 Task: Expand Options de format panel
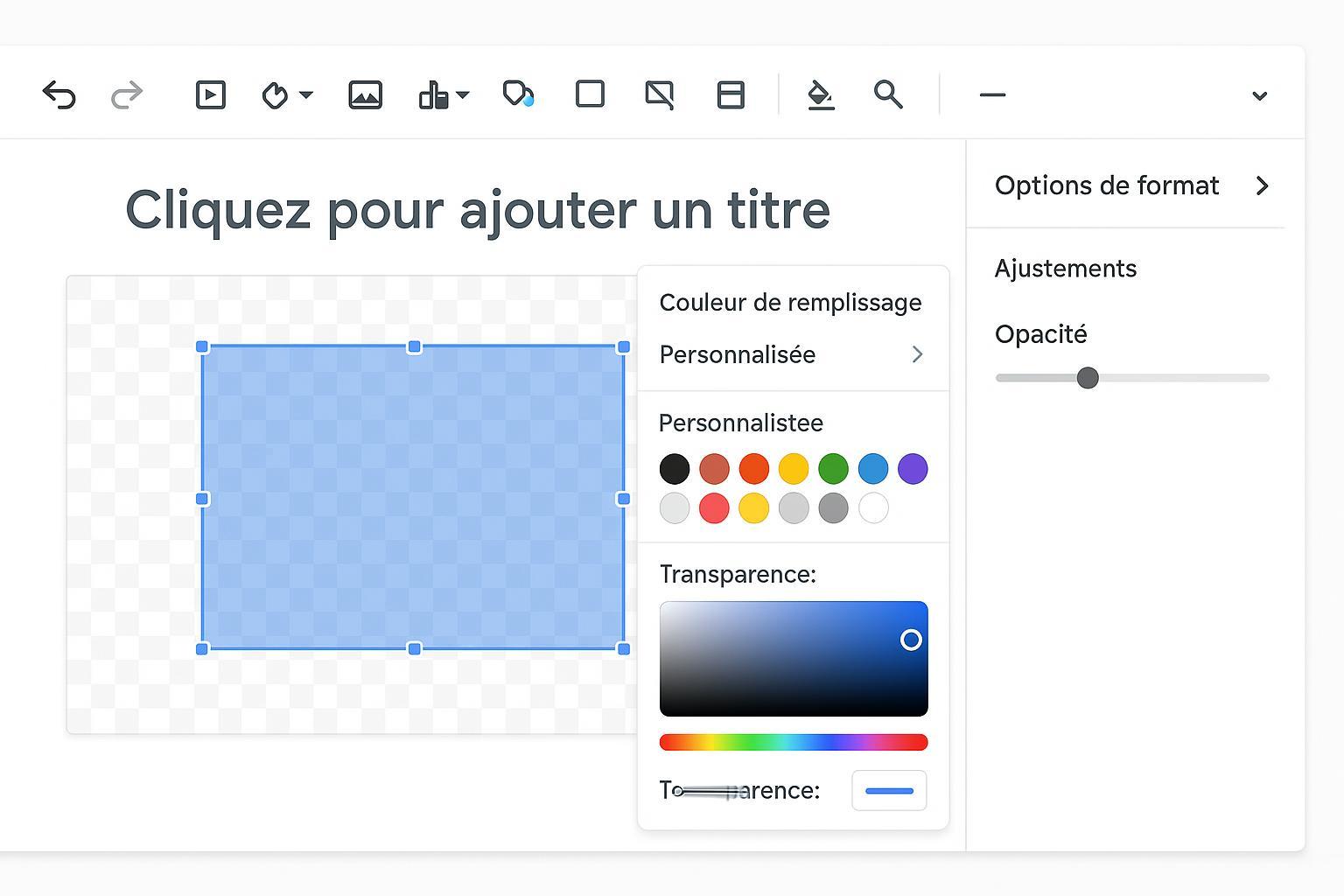pyautogui.click(x=1261, y=185)
